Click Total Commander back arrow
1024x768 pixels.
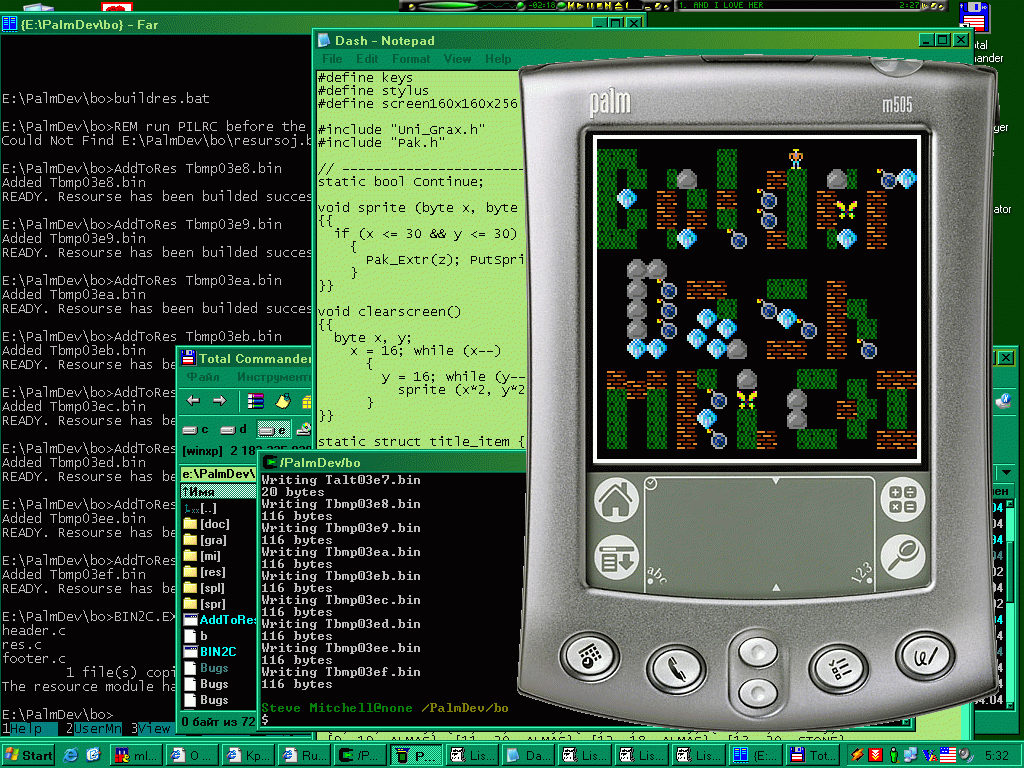click(193, 400)
